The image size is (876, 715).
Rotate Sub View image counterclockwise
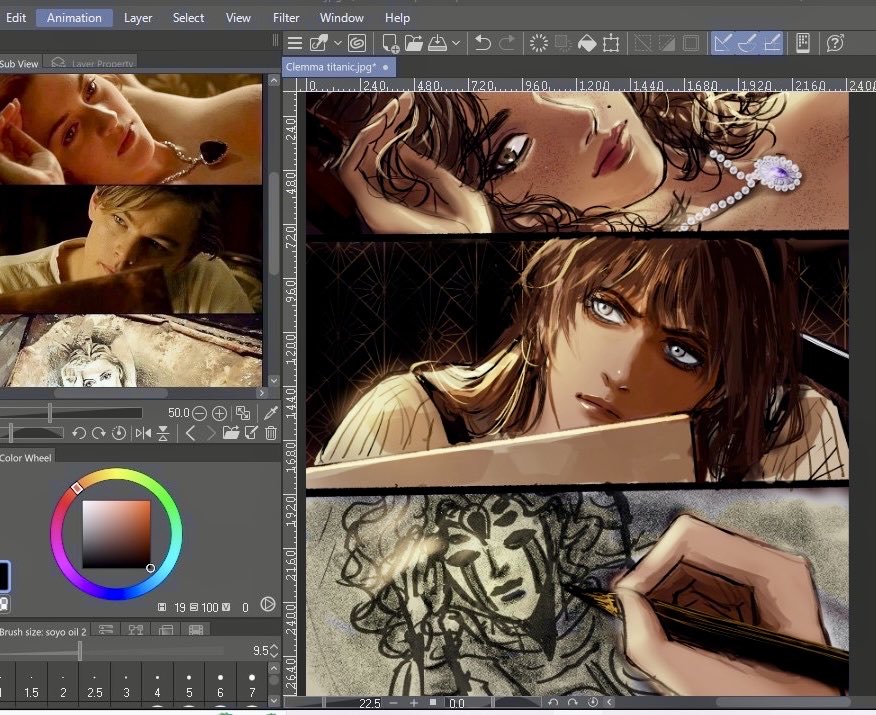[x=79, y=433]
